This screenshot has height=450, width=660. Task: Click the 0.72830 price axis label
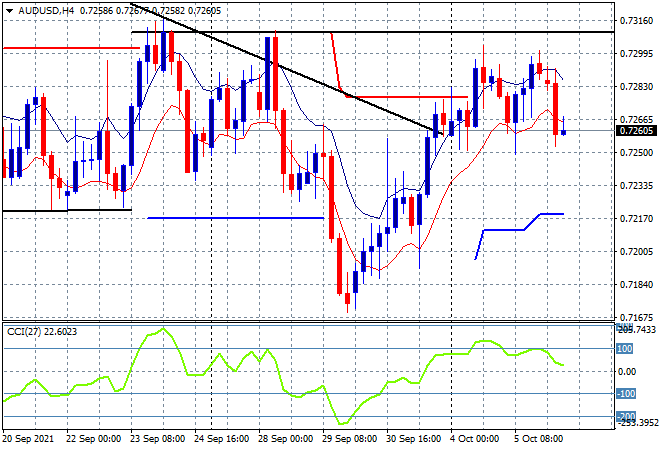pyautogui.click(x=637, y=86)
